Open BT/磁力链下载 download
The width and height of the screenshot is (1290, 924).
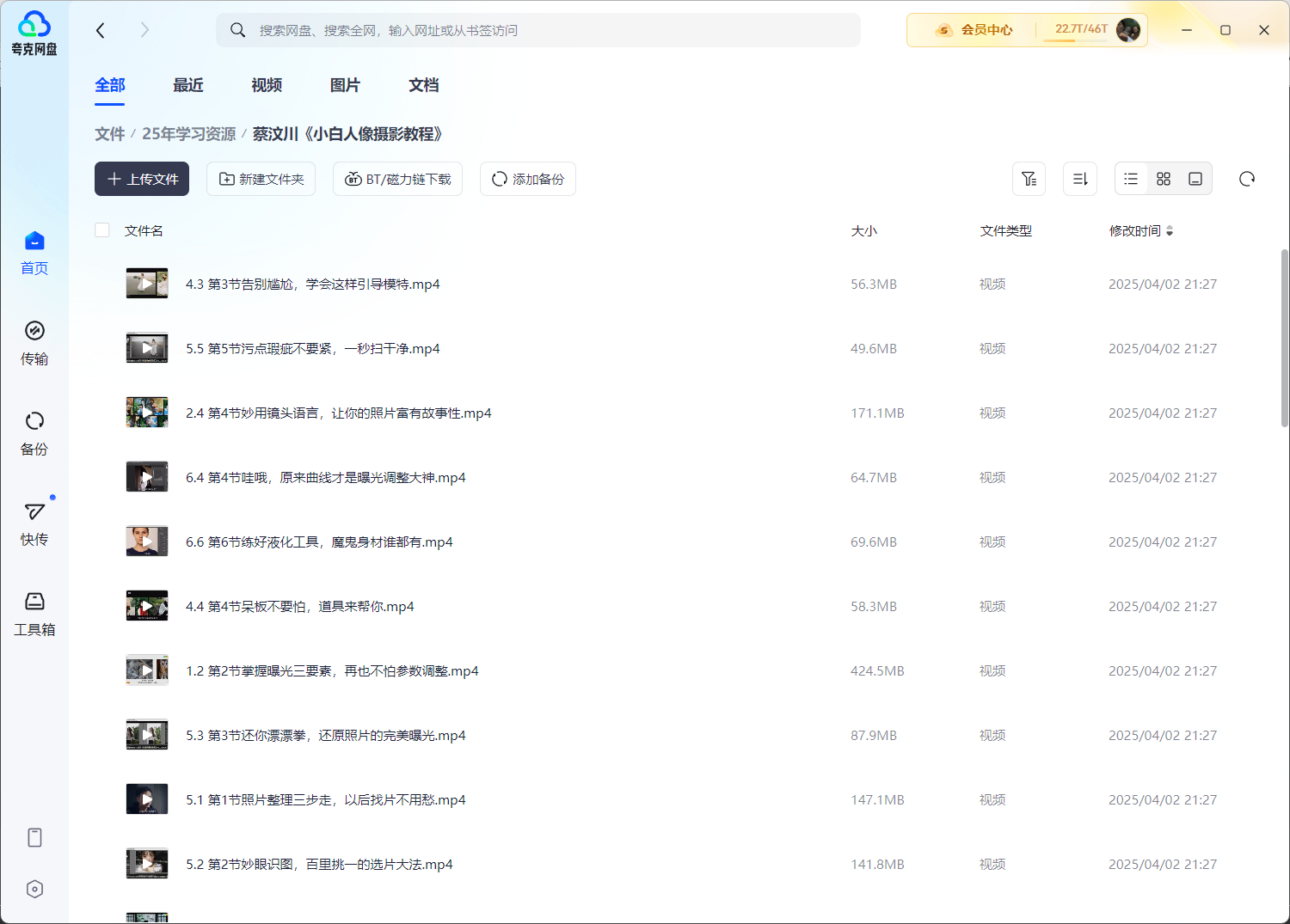tap(397, 179)
